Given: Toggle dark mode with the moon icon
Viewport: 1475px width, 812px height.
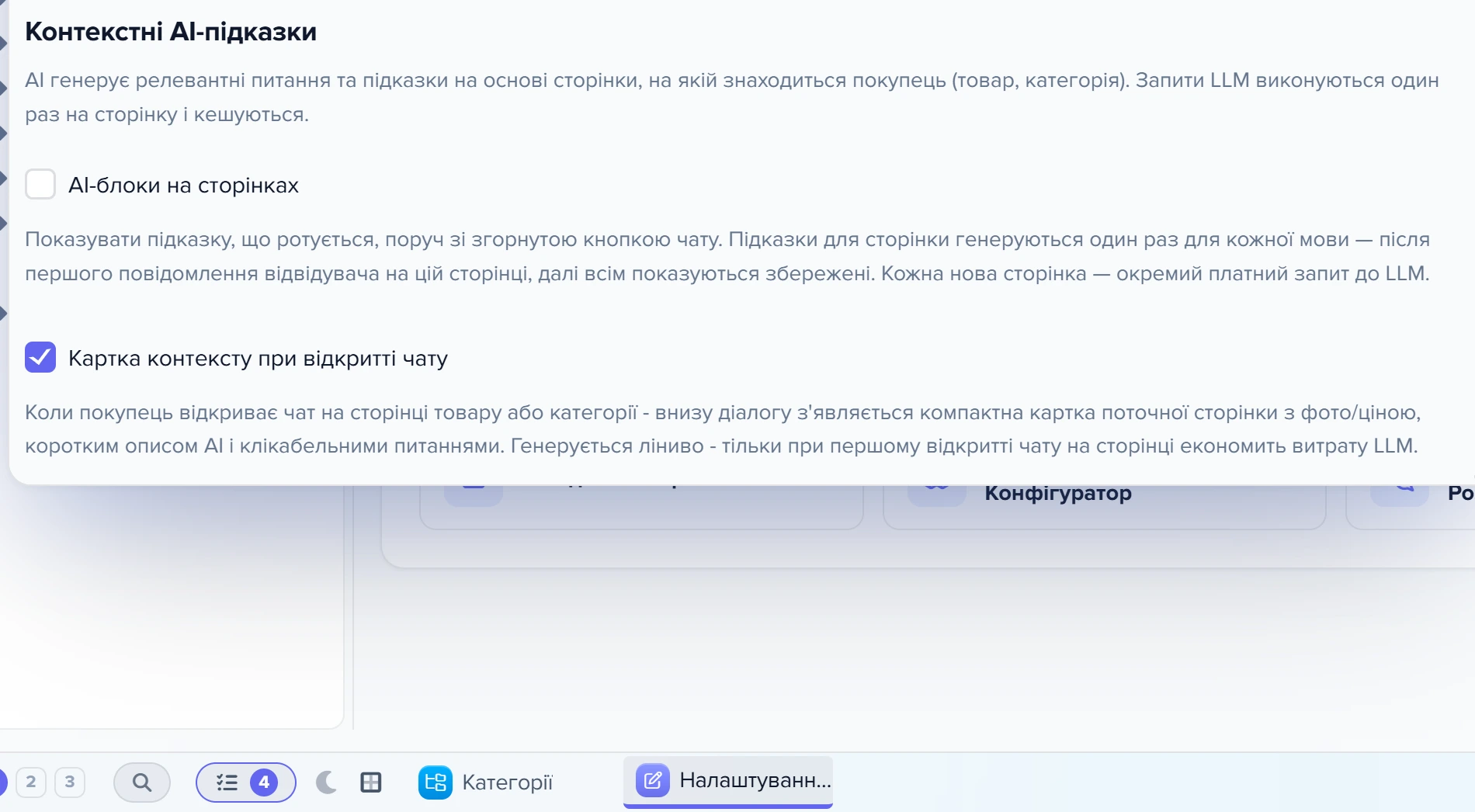Looking at the screenshot, I should (327, 782).
